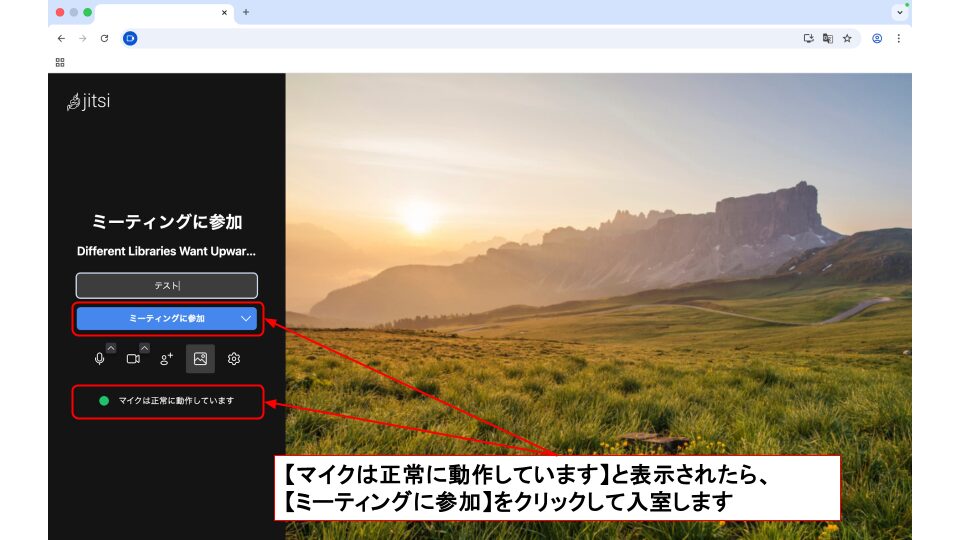This screenshot has width=960, height=540.
Task: Expand camera video options chevron
Action: [144, 348]
